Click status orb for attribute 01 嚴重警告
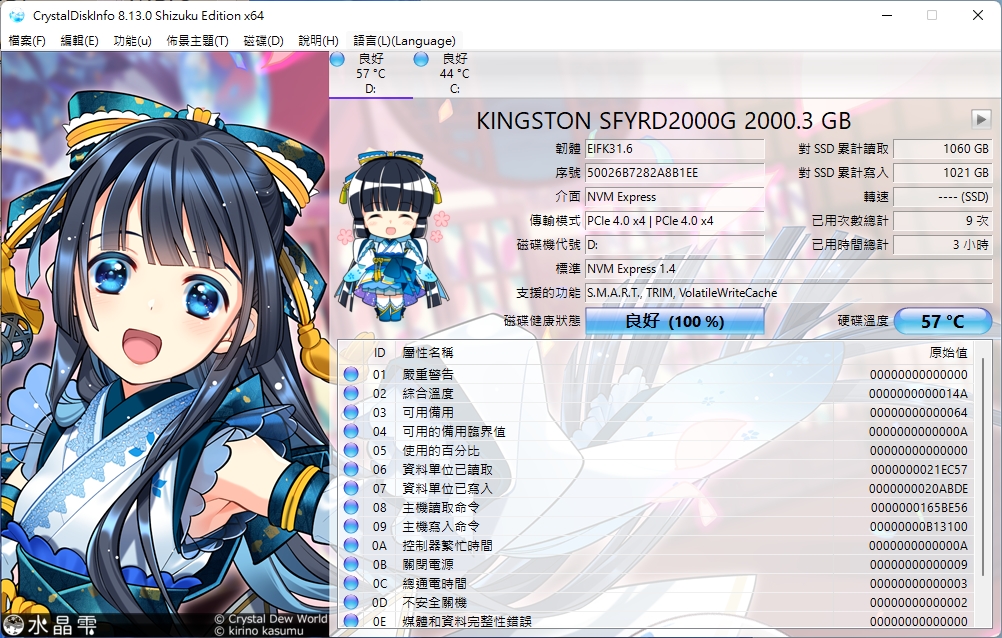The width and height of the screenshot is (1002, 638). (351, 374)
